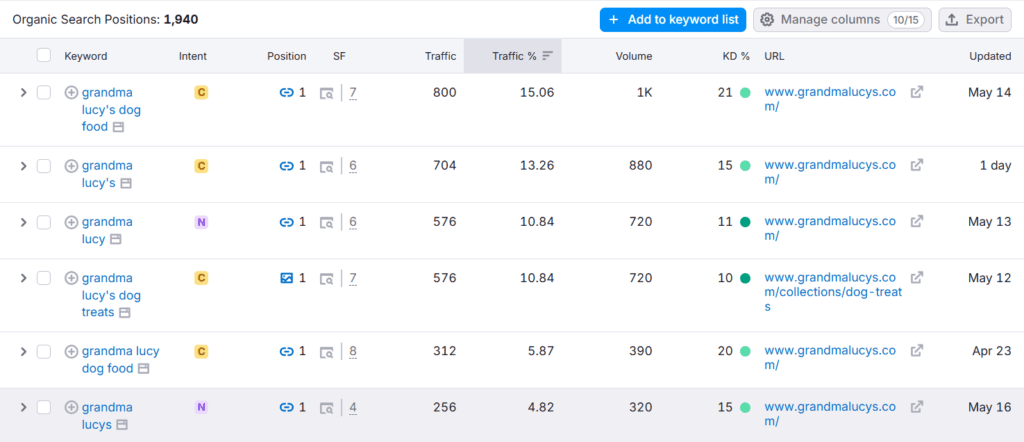The height and width of the screenshot is (442, 1024).
Task: Open SERP snapshot icon in May 12 row
Action: [327, 279]
